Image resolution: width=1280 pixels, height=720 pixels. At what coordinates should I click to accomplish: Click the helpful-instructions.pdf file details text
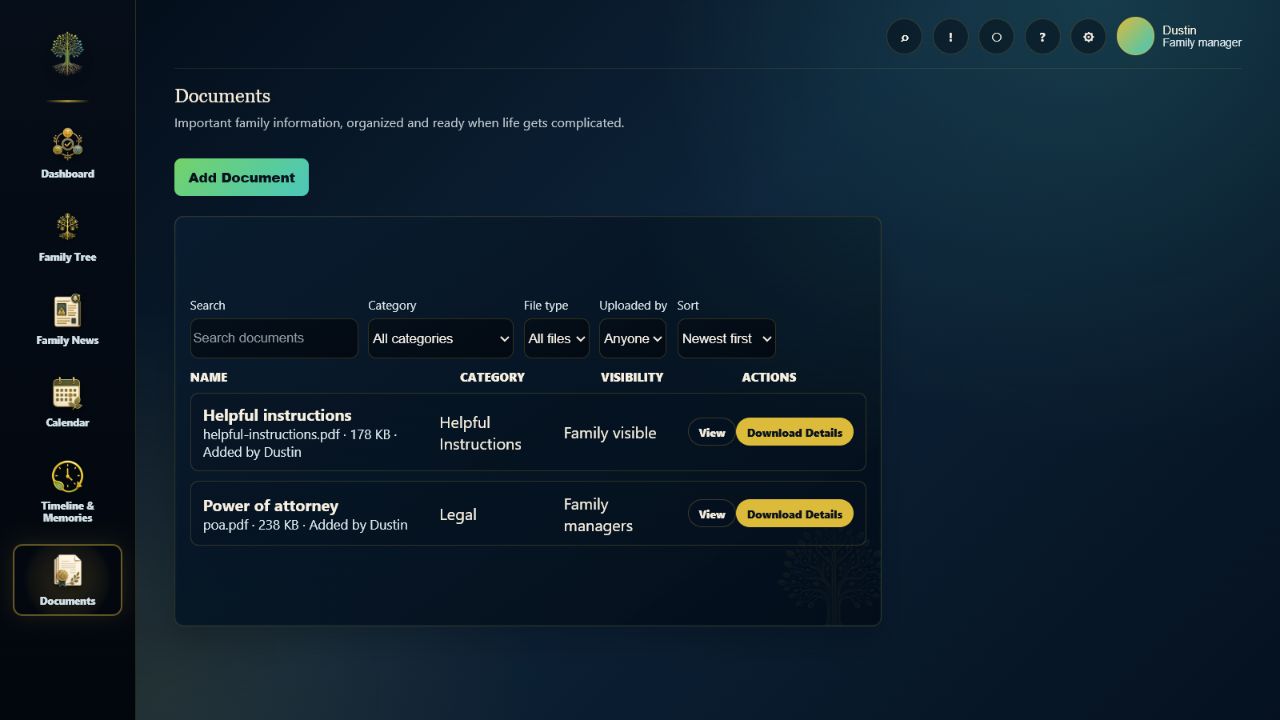pos(300,443)
